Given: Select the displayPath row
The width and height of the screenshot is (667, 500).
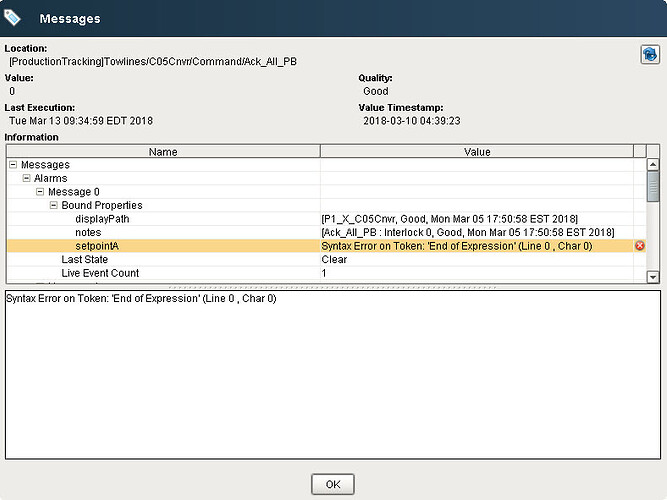Looking at the screenshot, I should point(326,219).
